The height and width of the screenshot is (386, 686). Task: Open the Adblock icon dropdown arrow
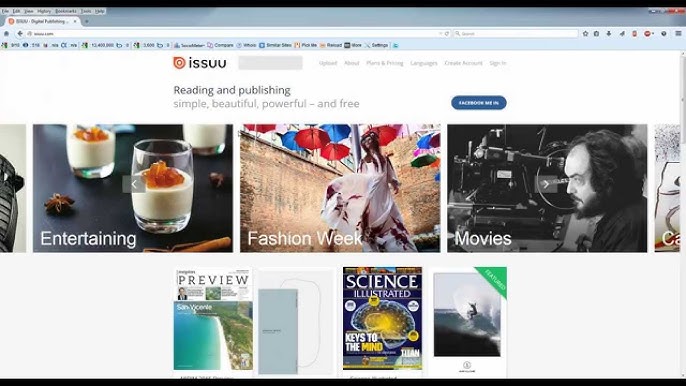click(x=652, y=33)
